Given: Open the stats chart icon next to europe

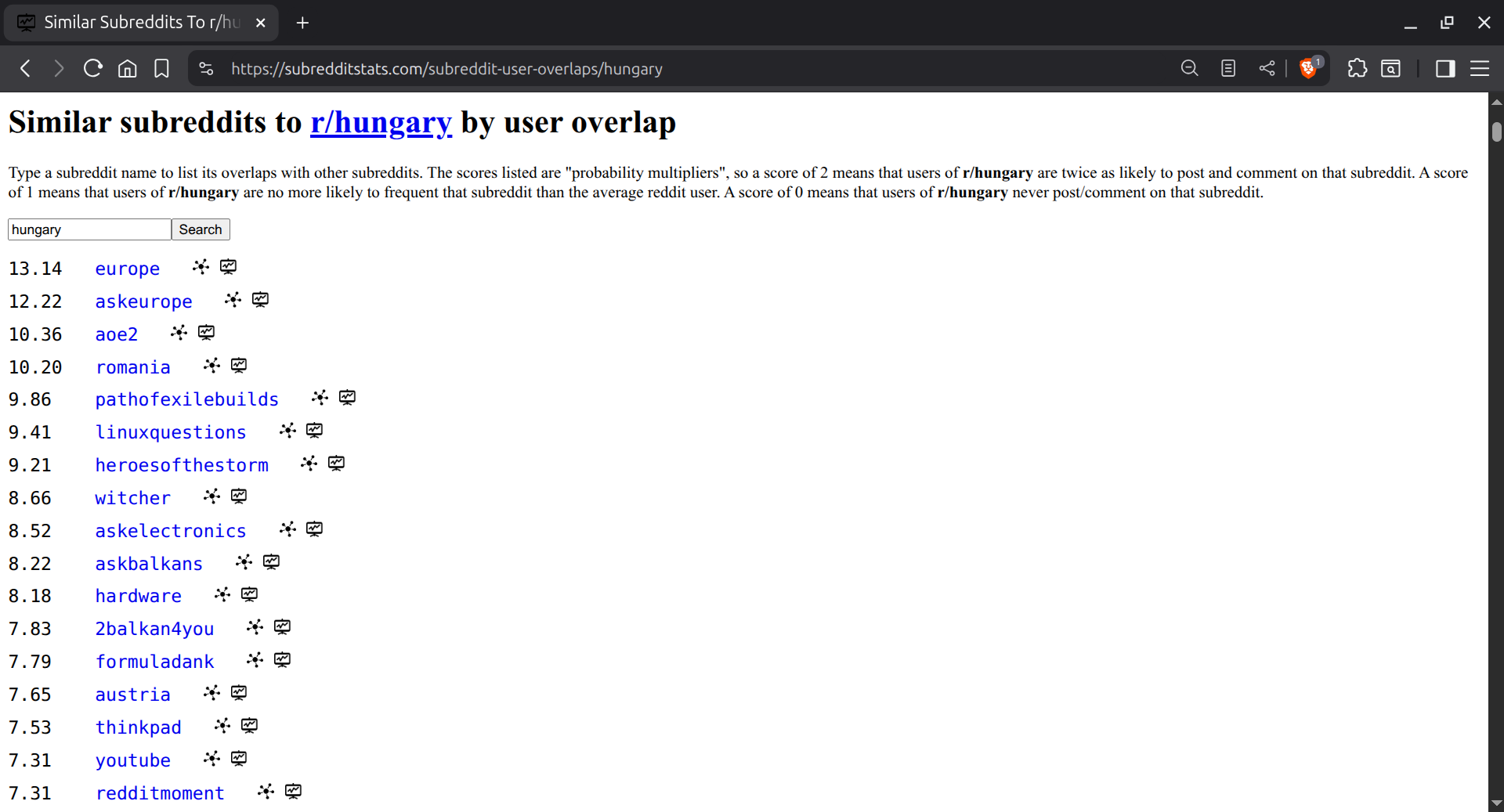Looking at the screenshot, I should pyautogui.click(x=228, y=267).
